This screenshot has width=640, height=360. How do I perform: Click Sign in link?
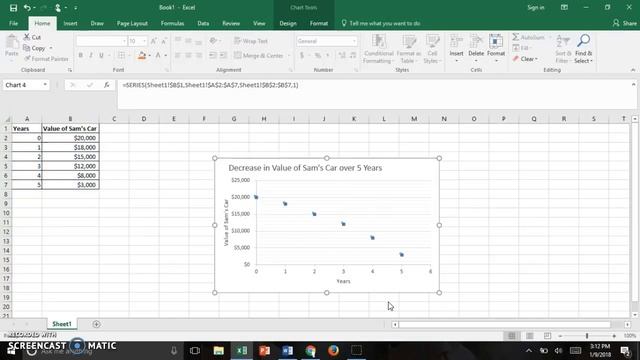point(536,8)
